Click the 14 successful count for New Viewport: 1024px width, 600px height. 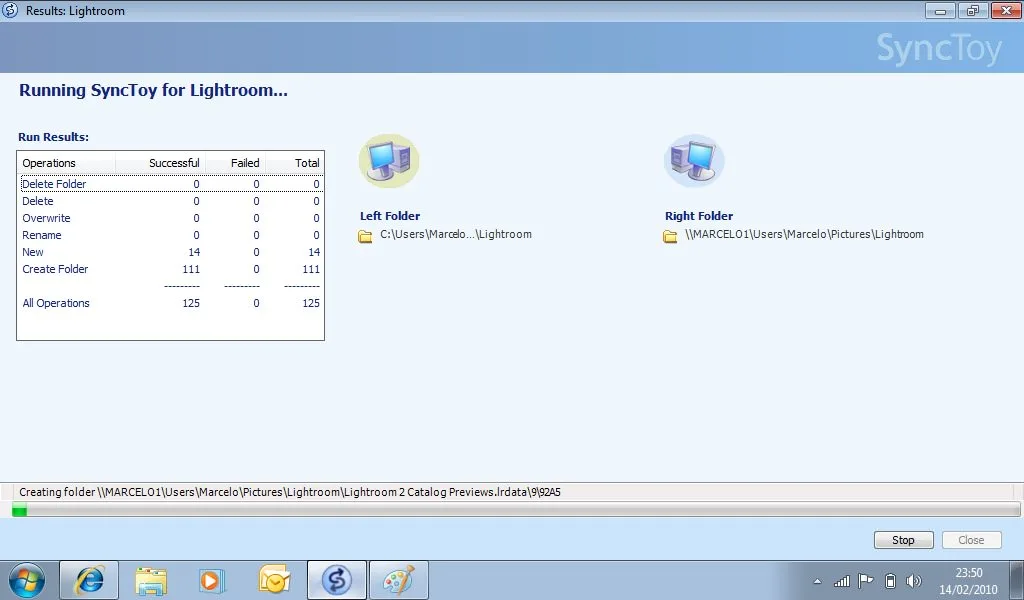[194, 252]
